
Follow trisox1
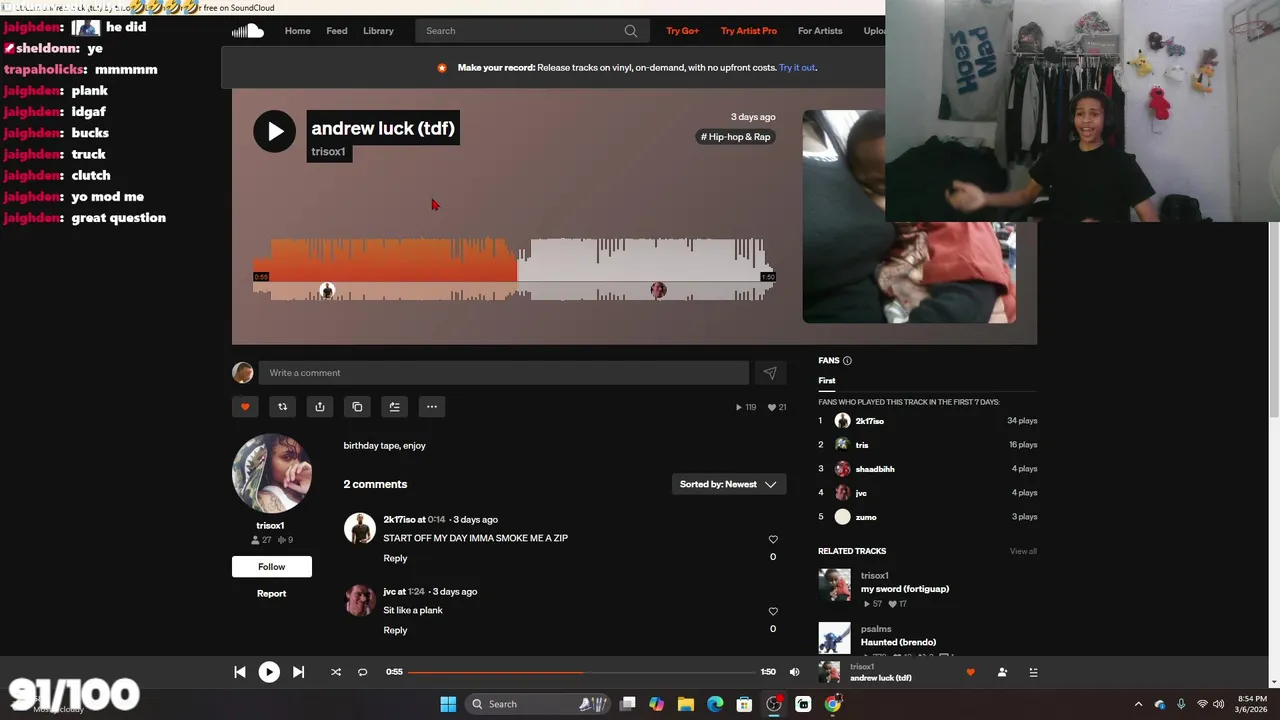click(x=272, y=567)
